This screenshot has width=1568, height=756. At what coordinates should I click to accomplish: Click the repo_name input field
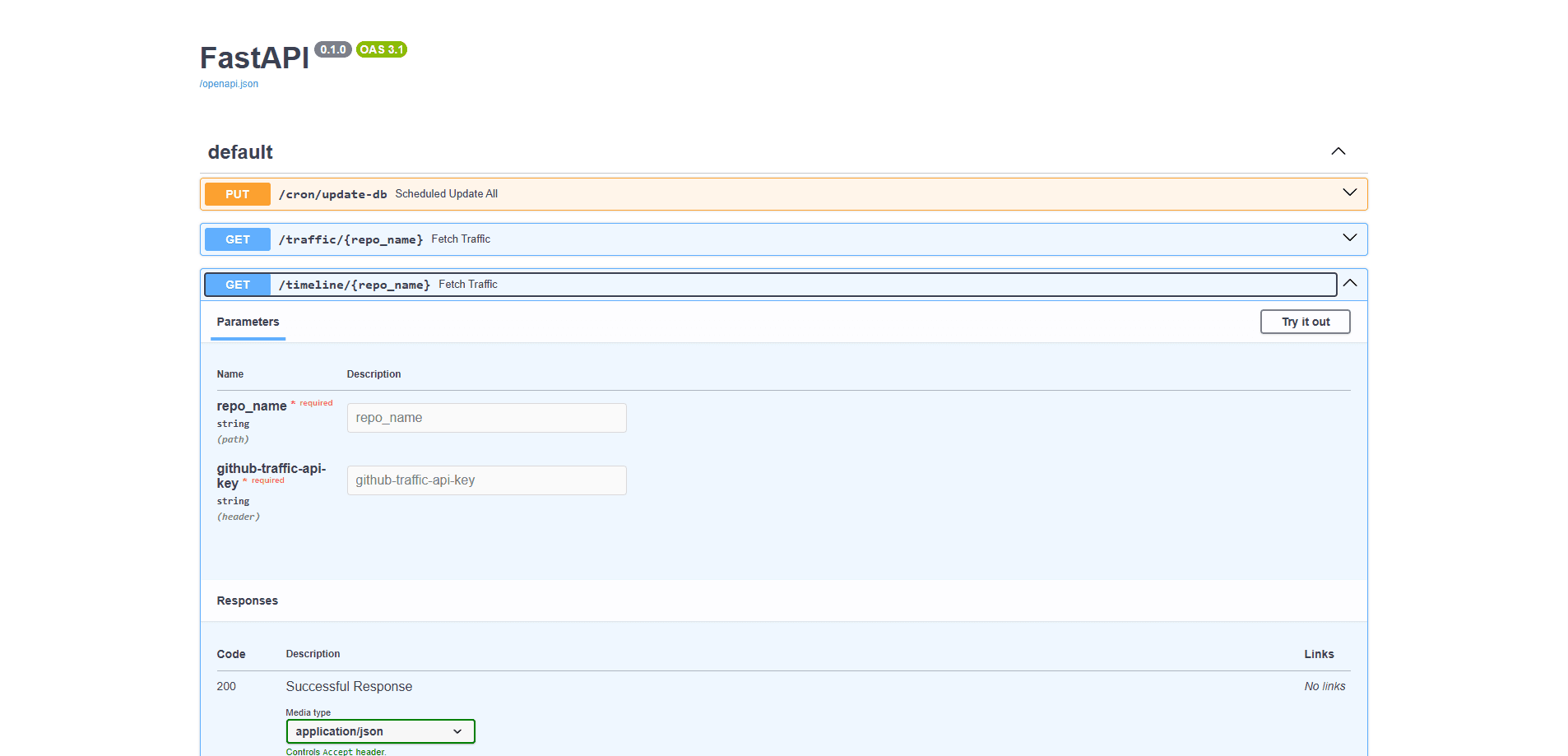486,417
